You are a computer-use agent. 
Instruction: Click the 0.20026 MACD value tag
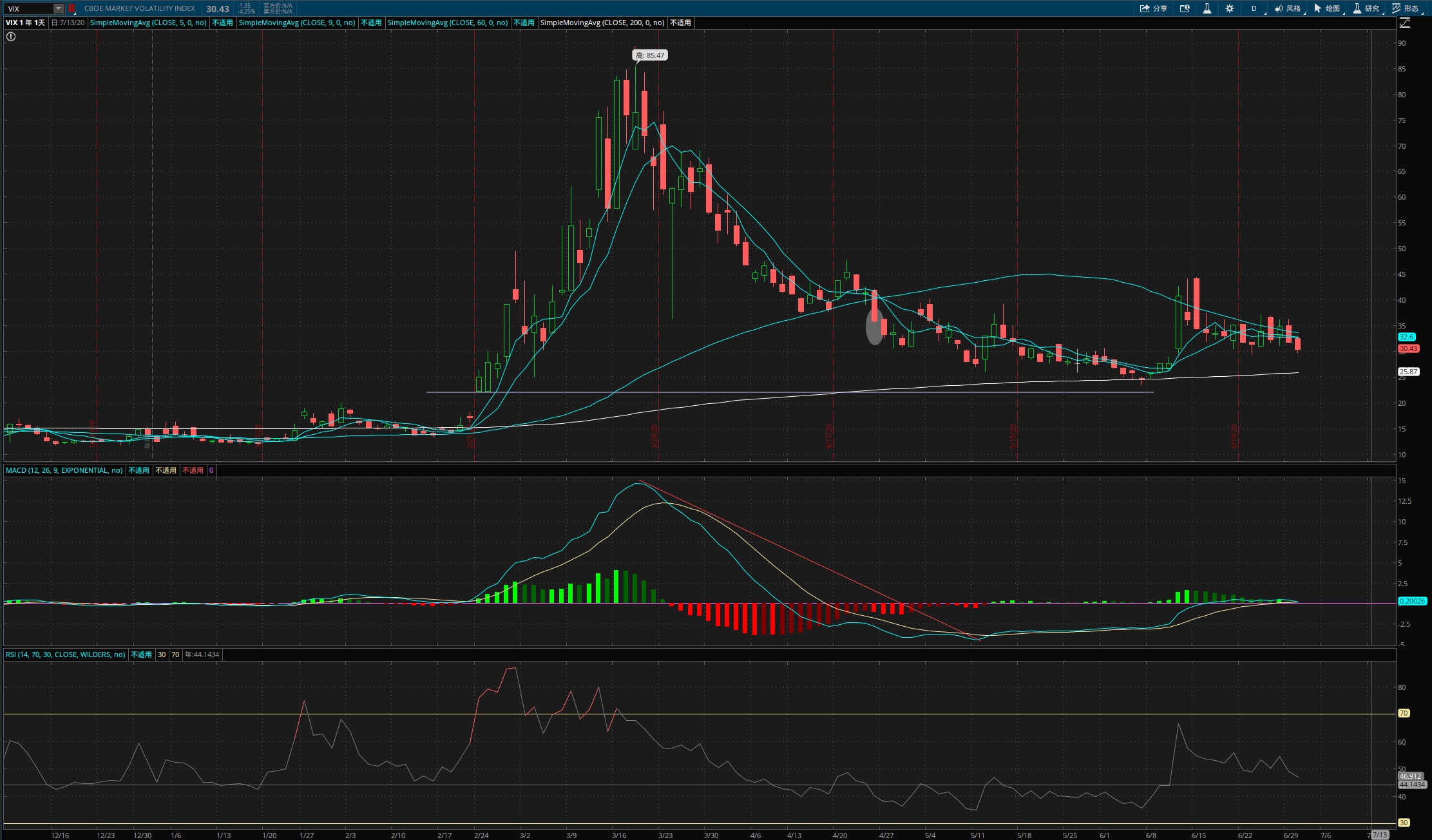(x=1412, y=601)
